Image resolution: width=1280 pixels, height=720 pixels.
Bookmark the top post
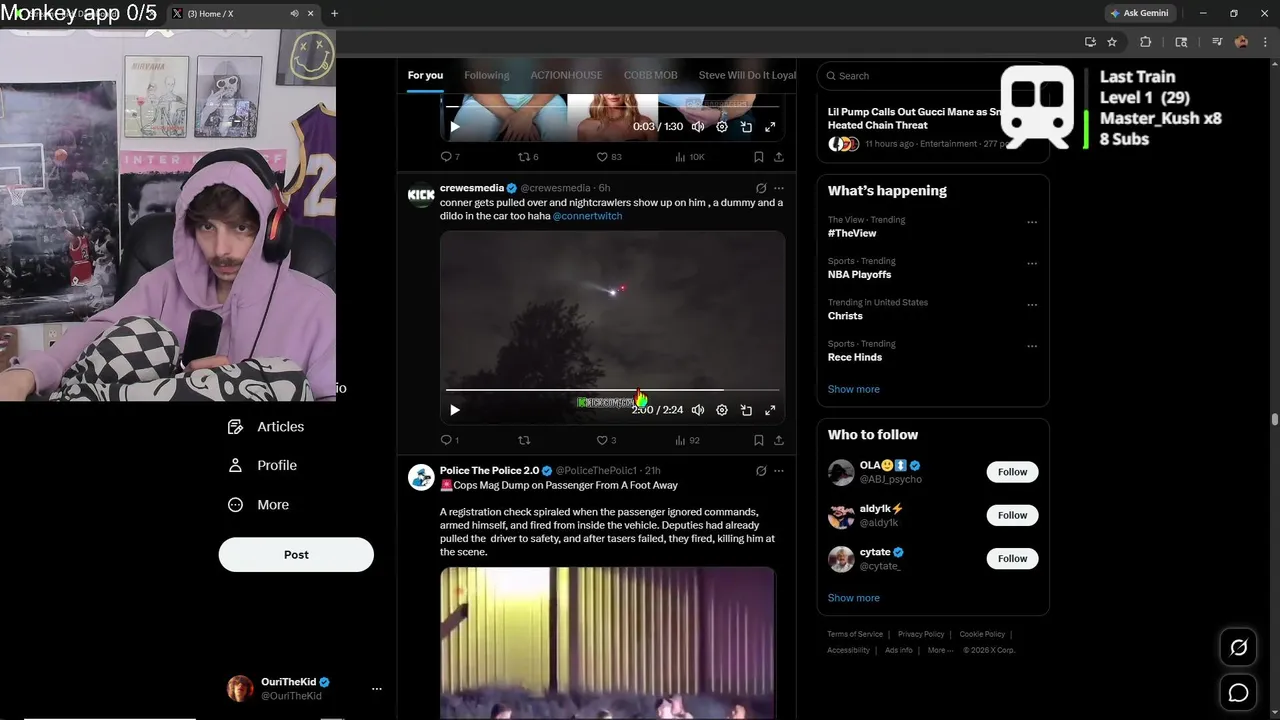(x=759, y=157)
